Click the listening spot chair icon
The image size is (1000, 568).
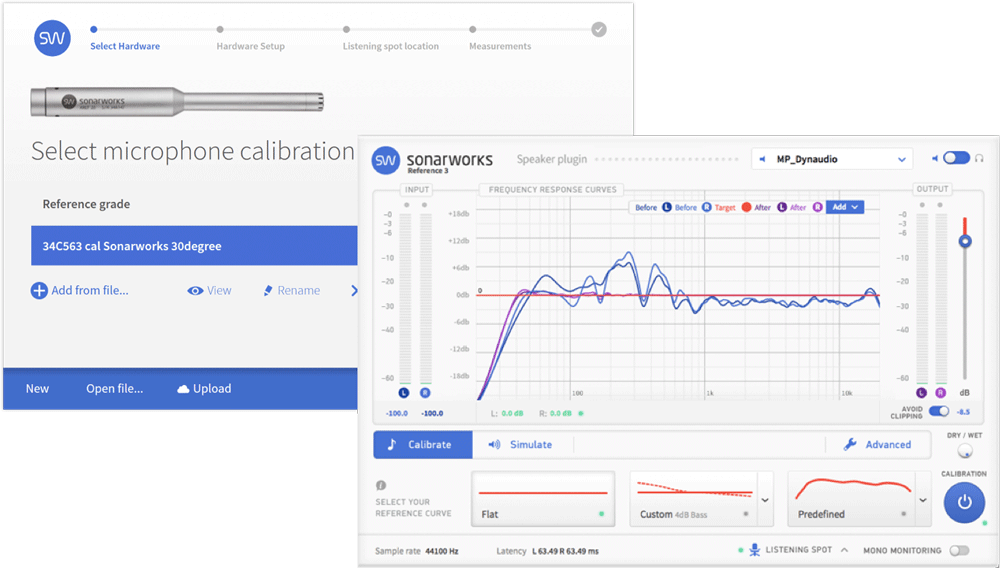point(754,550)
